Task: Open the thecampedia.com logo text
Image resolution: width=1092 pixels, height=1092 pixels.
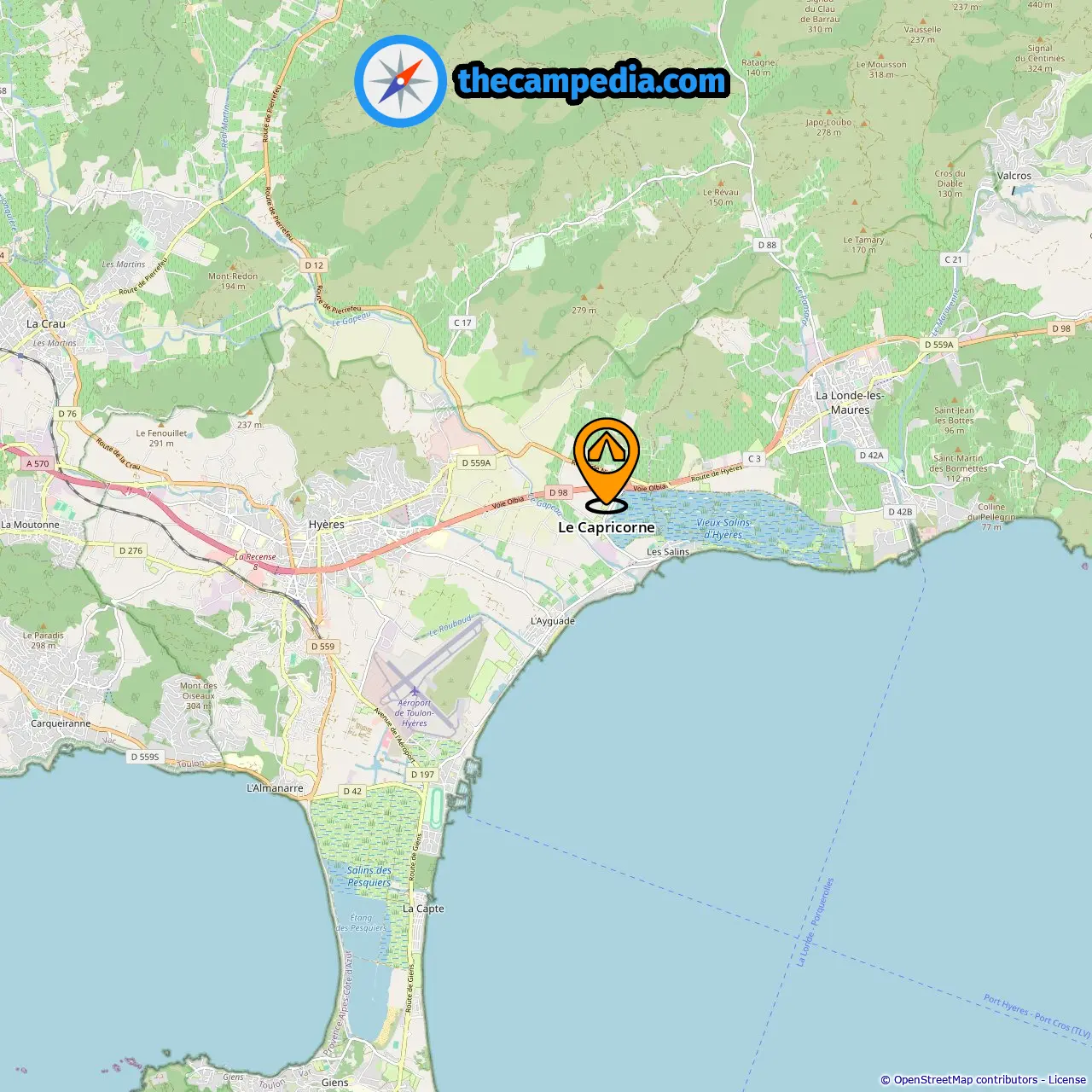Action: [592, 82]
